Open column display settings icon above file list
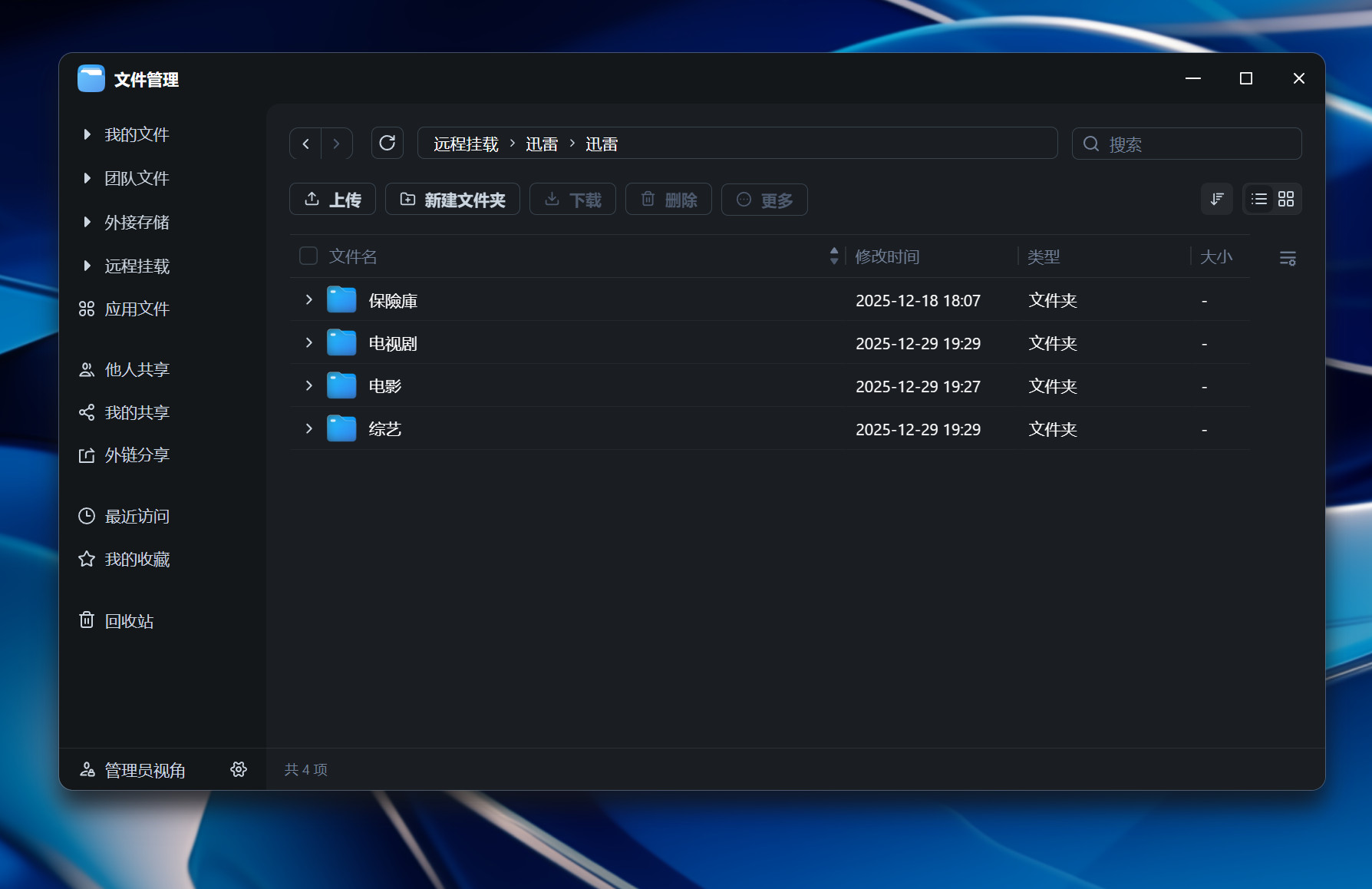The width and height of the screenshot is (1372, 889). click(x=1288, y=258)
